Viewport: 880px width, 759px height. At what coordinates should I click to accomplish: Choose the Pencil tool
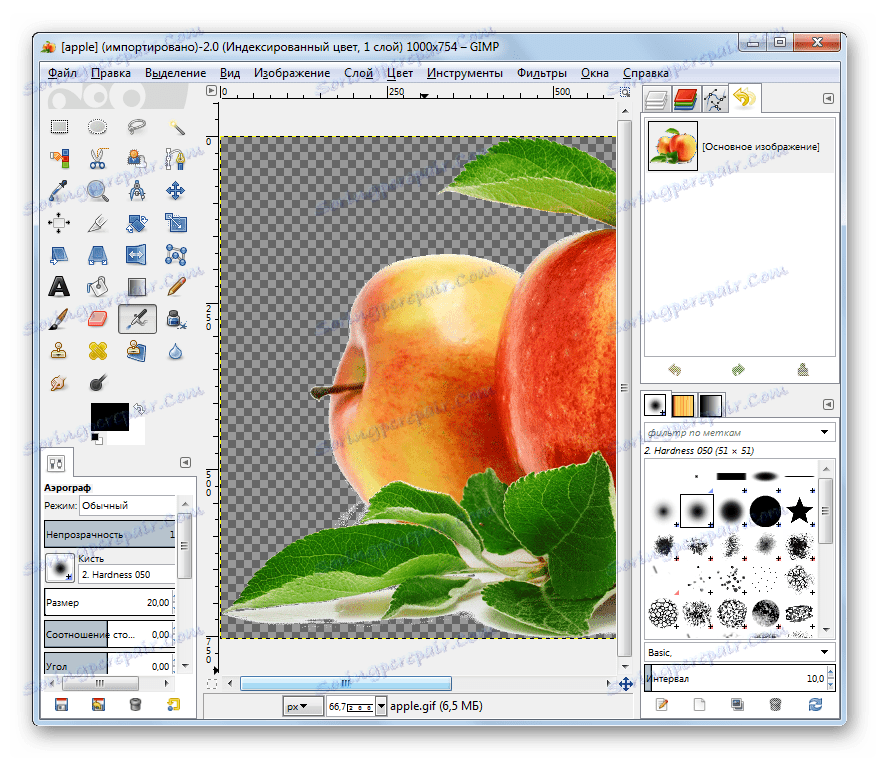pyautogui.click(x=175, y=287)
